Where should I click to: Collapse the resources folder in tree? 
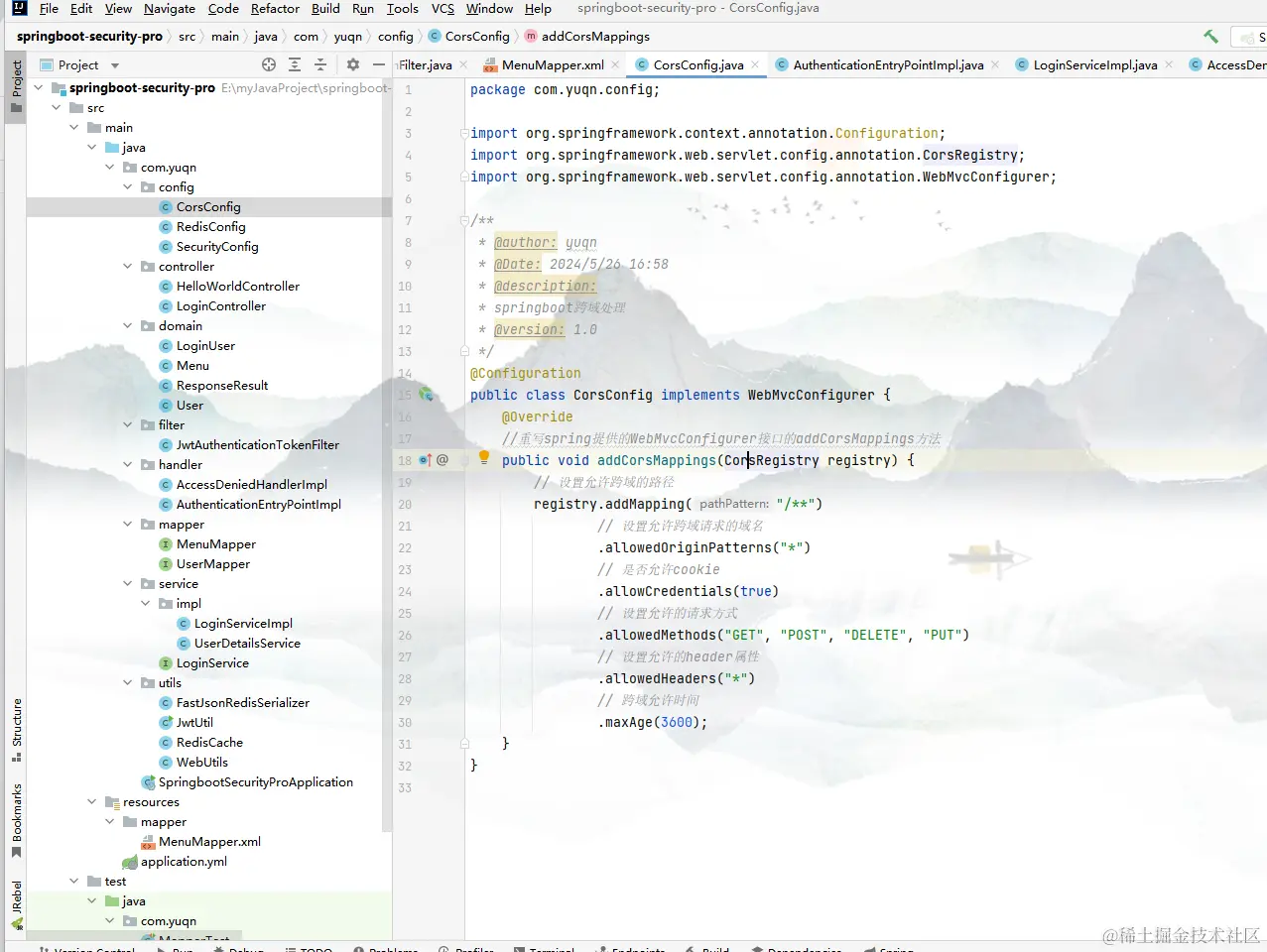[92, 802]
